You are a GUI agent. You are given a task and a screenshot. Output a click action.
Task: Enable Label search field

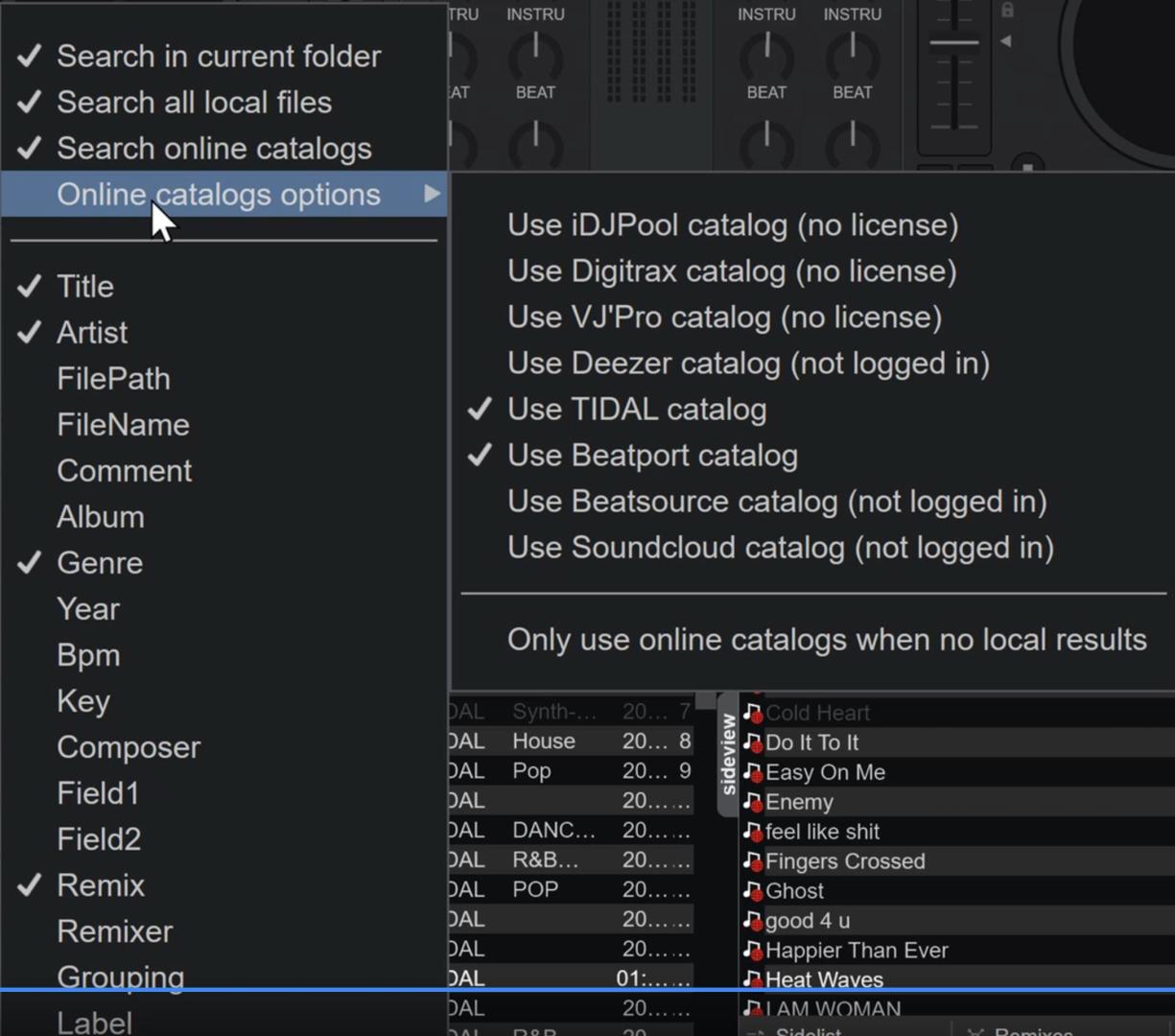pyautogui.click(x=223, y=1021)
